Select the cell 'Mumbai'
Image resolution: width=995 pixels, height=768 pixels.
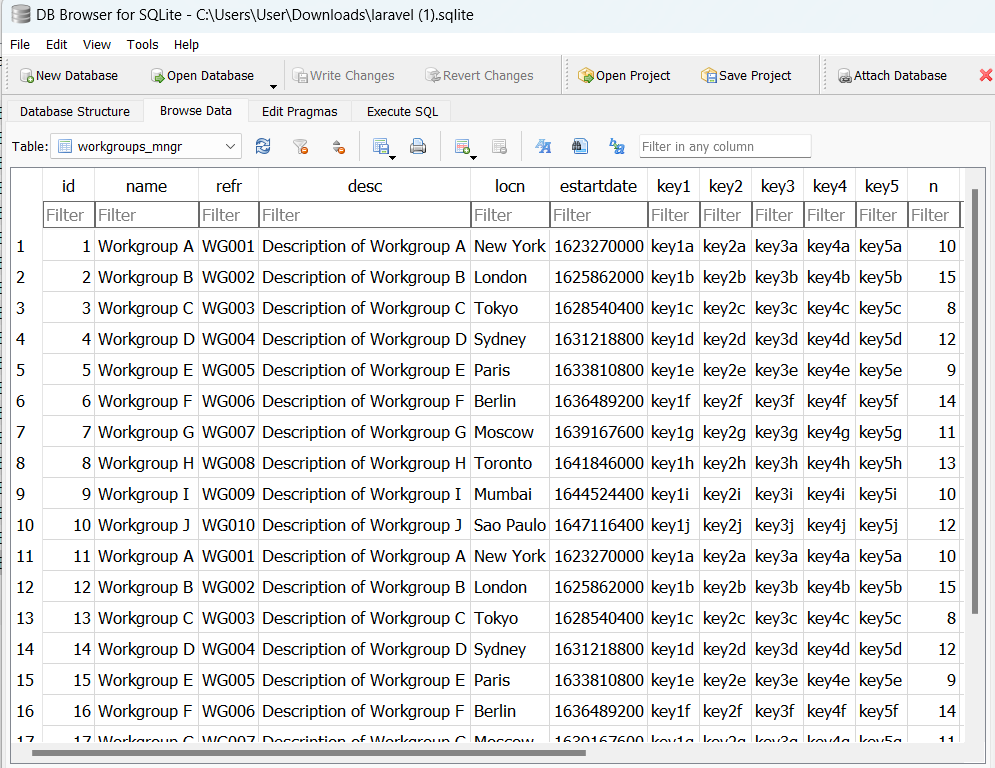(510, 494)
